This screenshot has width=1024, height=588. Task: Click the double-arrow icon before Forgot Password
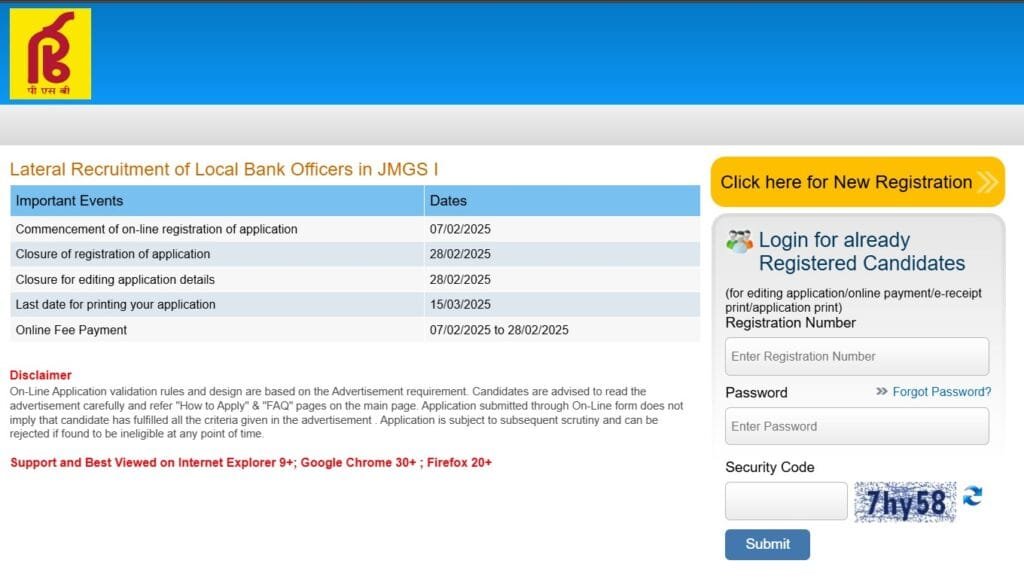[x=881, y=392]
